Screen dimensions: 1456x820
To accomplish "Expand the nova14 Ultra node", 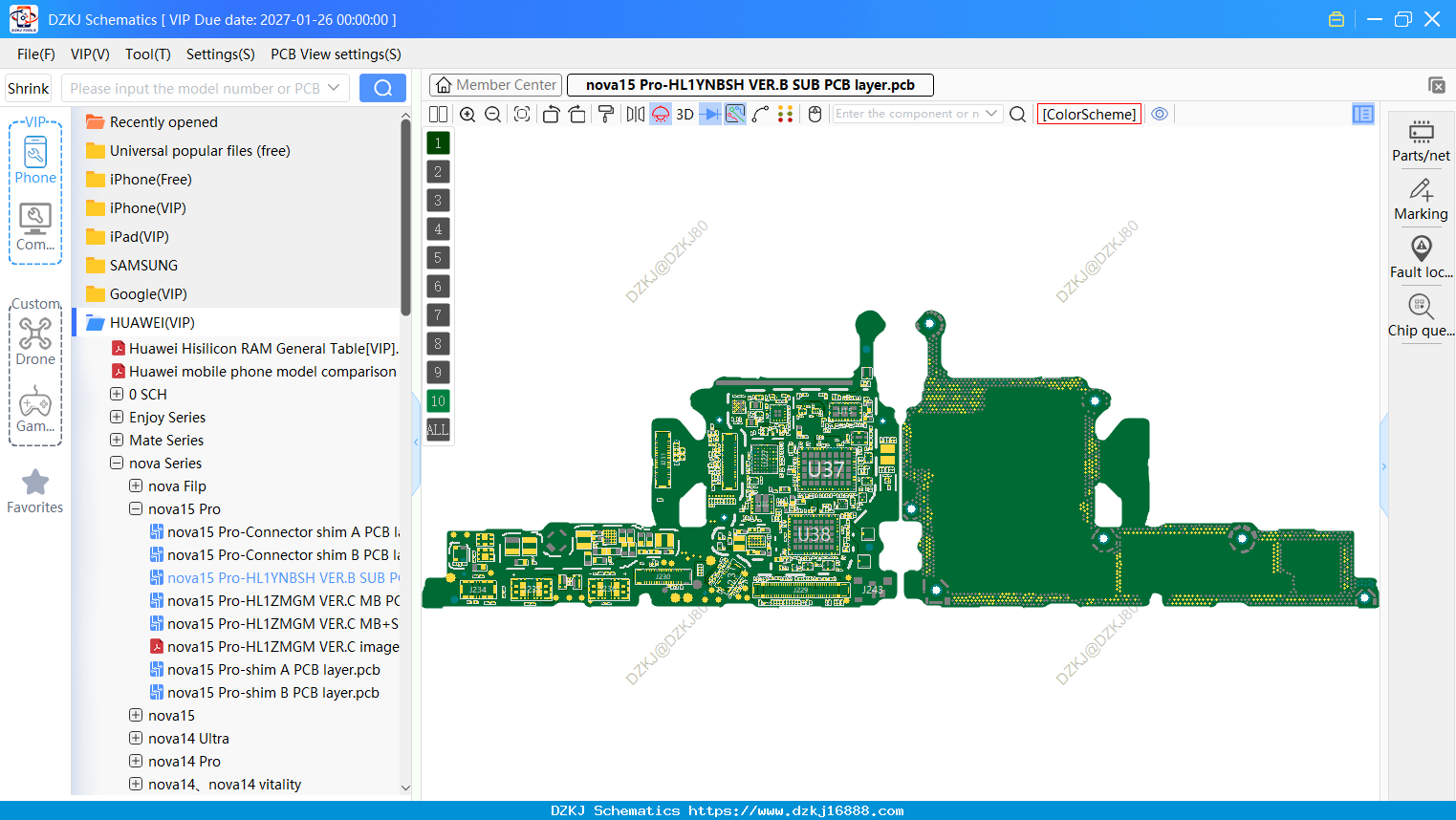I will click(136, 738).
